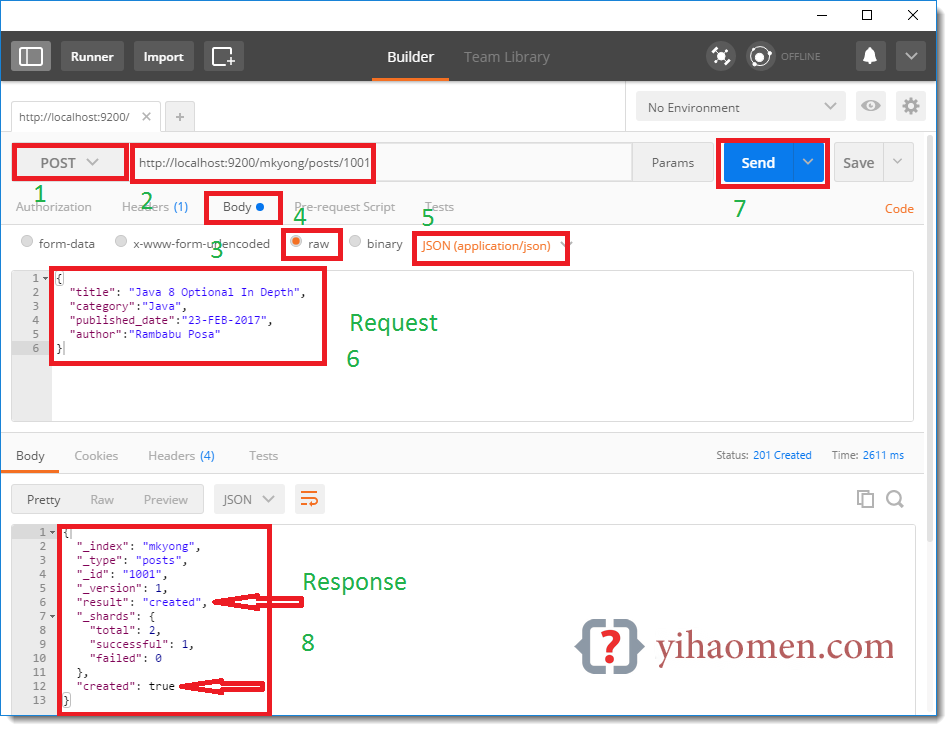
Task: Open JSON (application/json) content type dropdown
Action: (497, 246)
